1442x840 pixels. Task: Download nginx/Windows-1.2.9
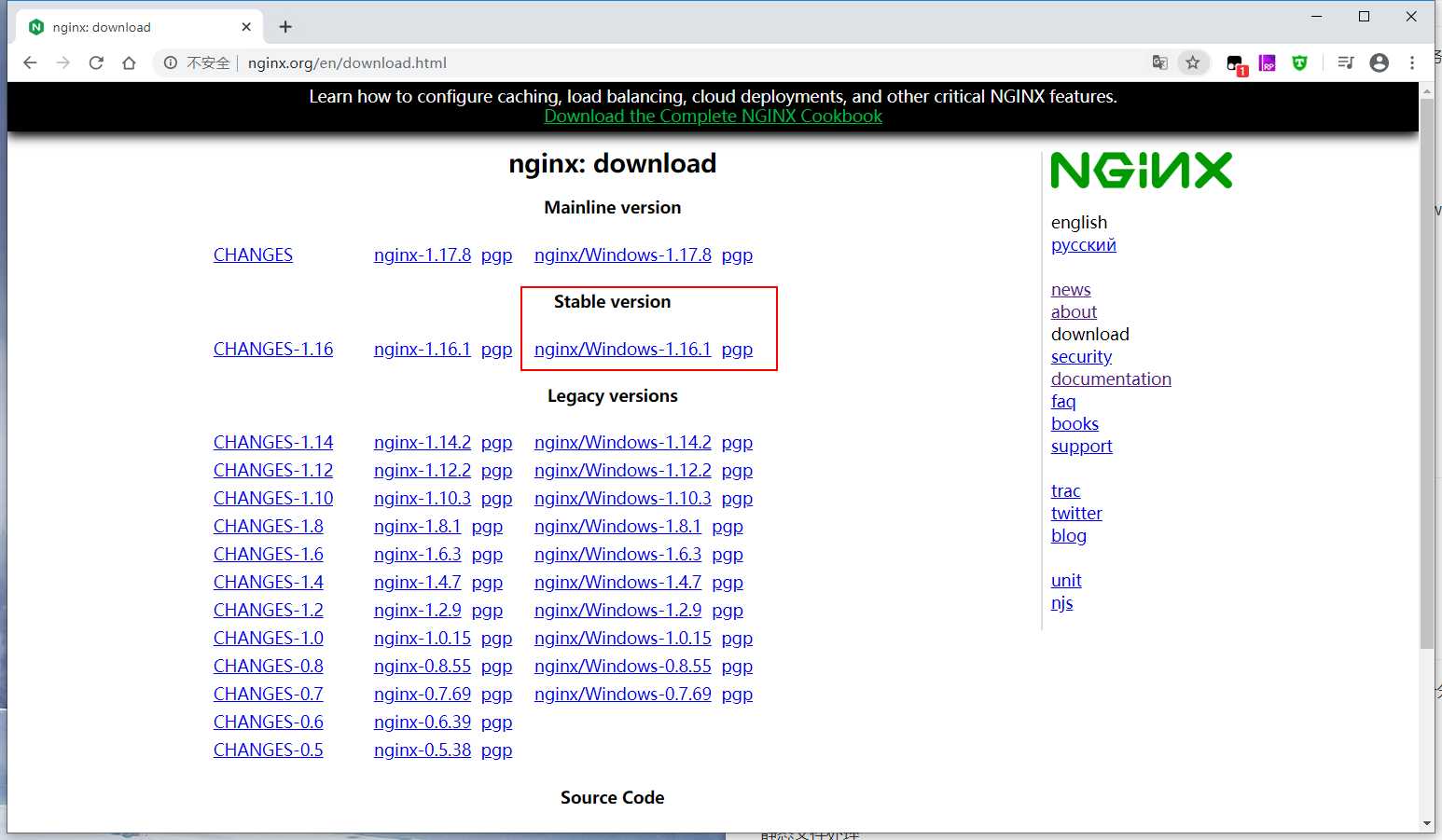(617, 610)
